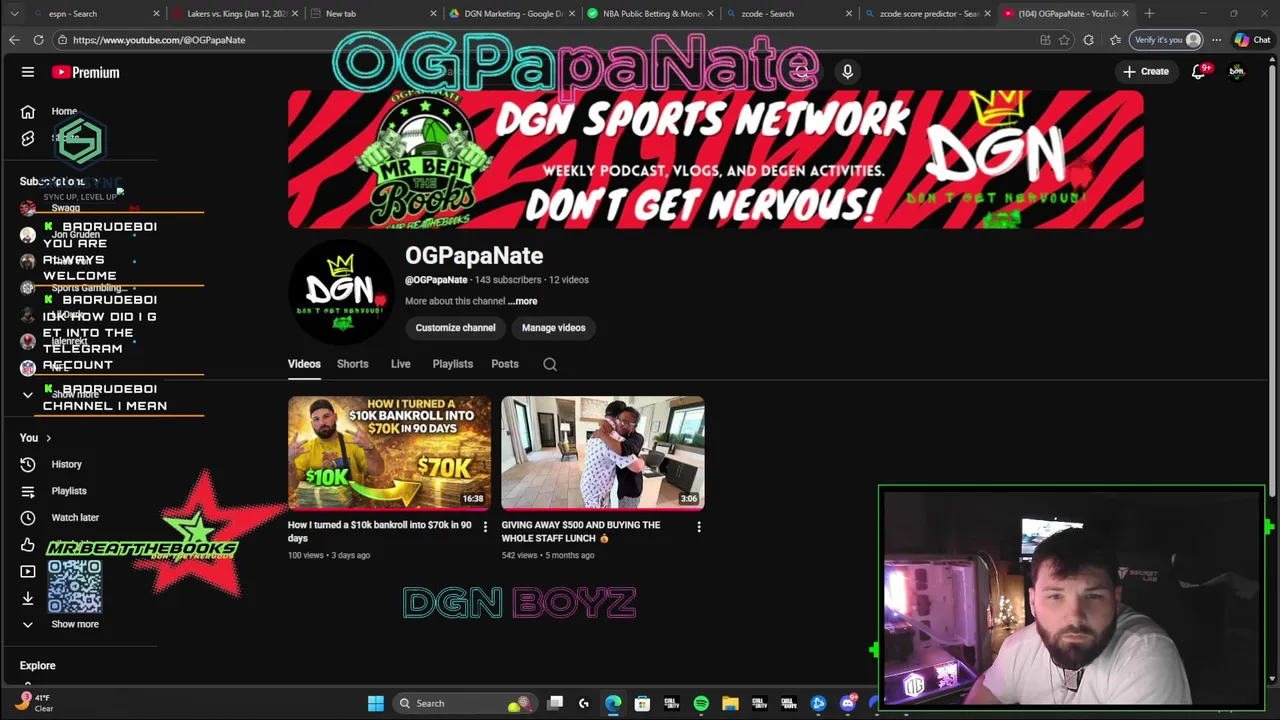Open Microsoft Edge from taskbar
This screenshot has height=720, width=1280.
point(613,703)
